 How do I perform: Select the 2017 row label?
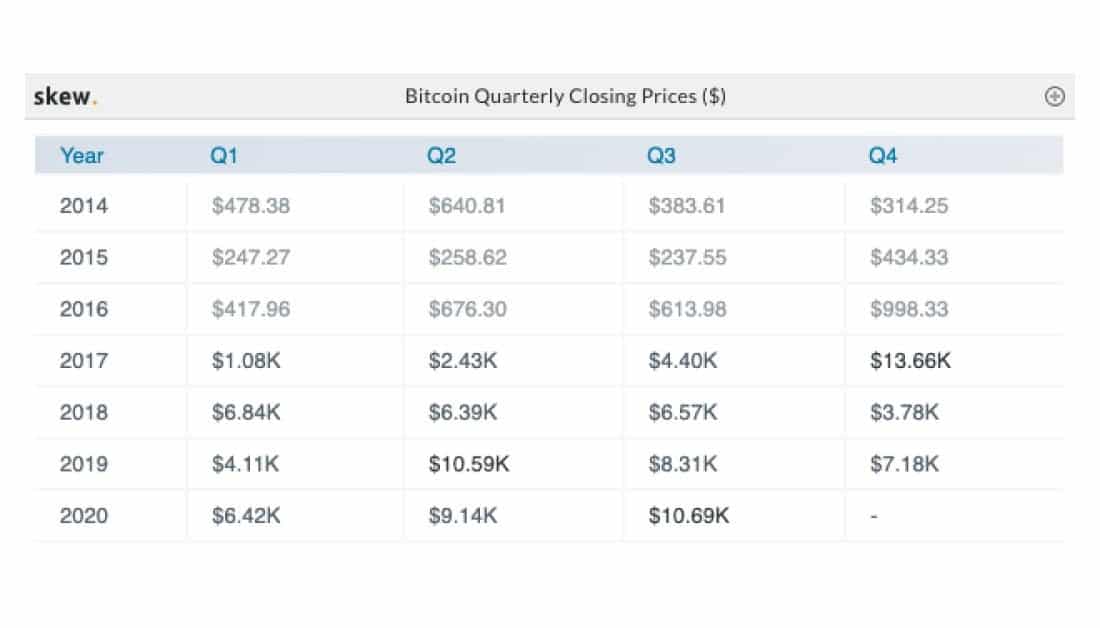[84, 361]
